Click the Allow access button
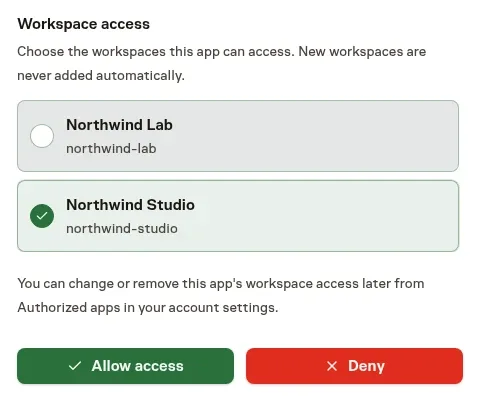480x415 pixels. tap(125, 366)
